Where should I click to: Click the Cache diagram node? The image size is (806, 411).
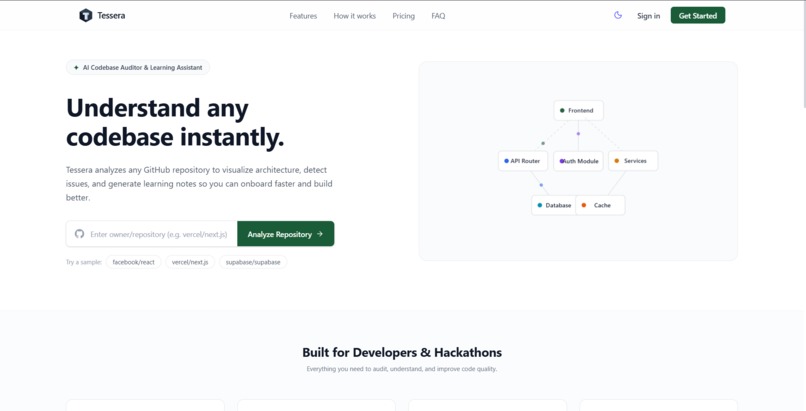(x=600, y=205)
